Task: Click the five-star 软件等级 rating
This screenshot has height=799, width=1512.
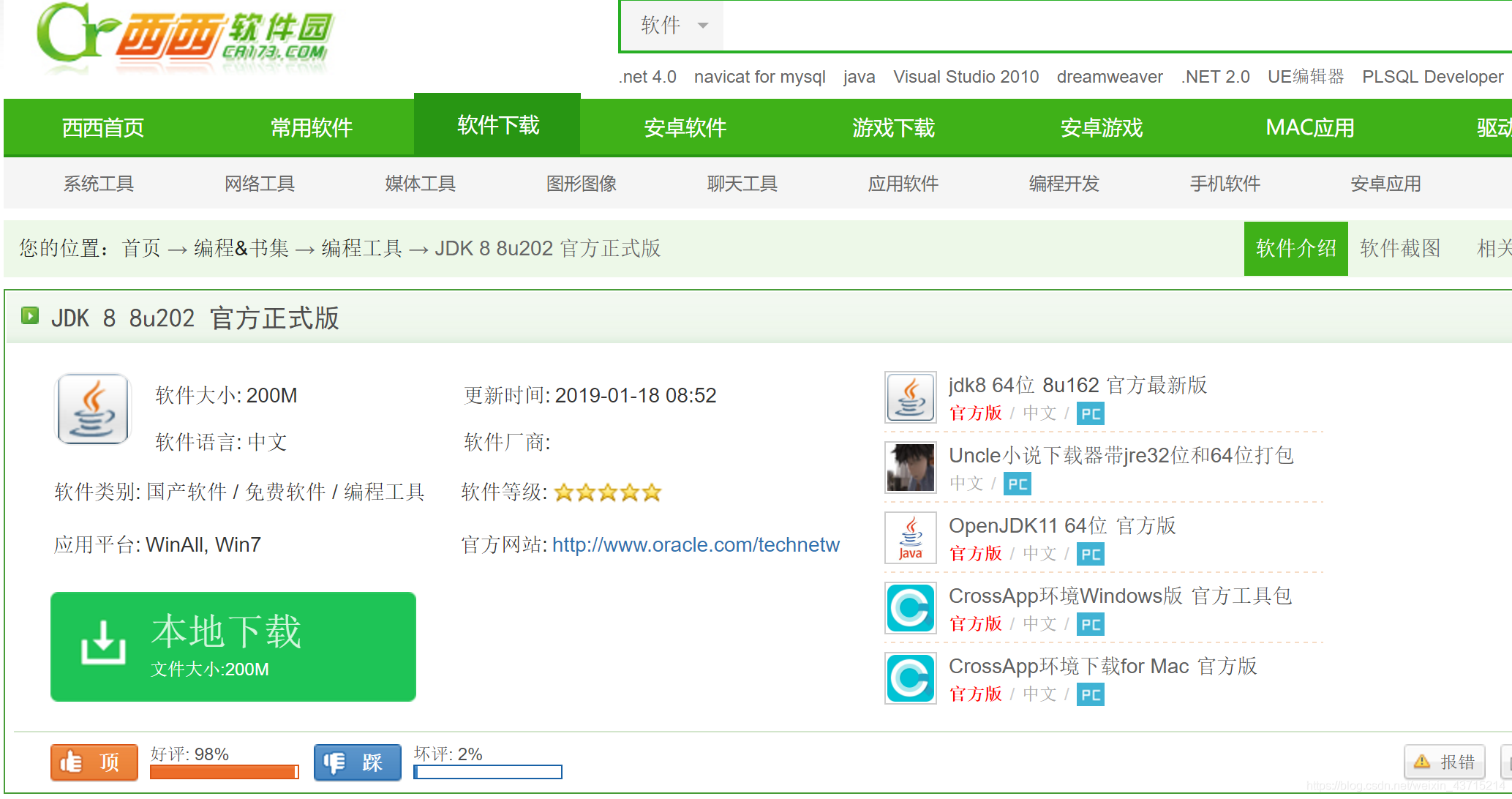Action: [607, 492]
